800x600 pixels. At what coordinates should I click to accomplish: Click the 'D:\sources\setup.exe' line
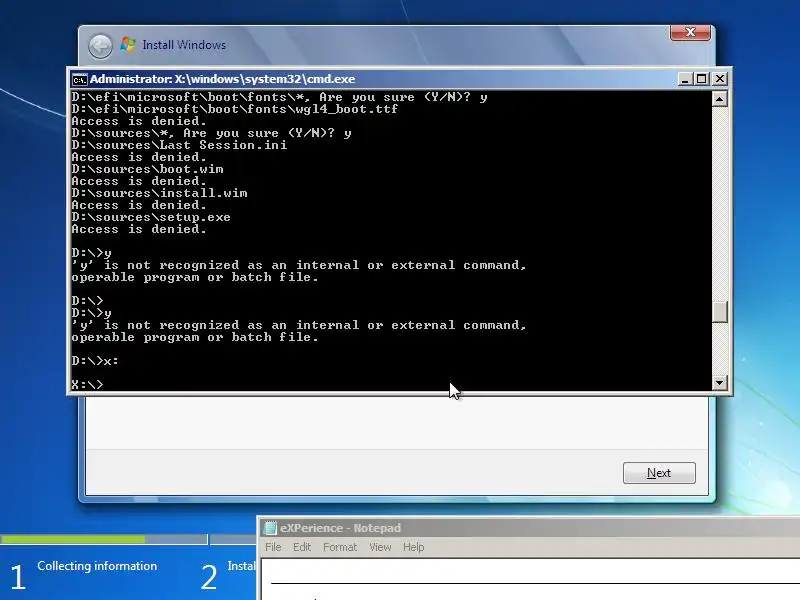(x=151, y=217)
